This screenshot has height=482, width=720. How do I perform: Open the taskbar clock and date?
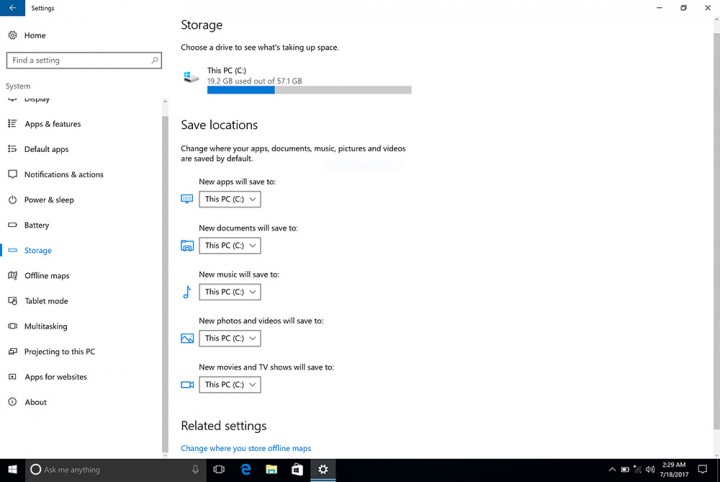click(x=674, y=469)
